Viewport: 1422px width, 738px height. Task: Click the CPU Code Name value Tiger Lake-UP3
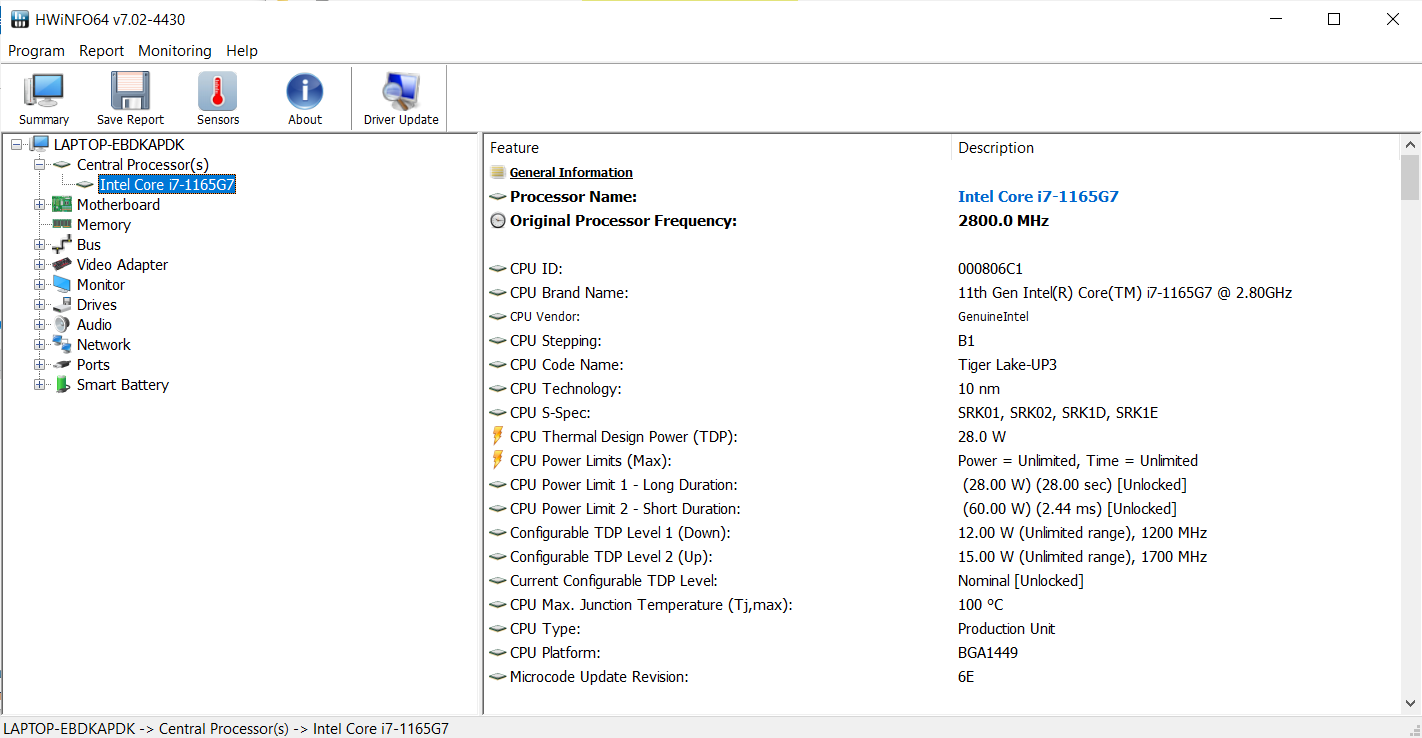[1007, 365]
